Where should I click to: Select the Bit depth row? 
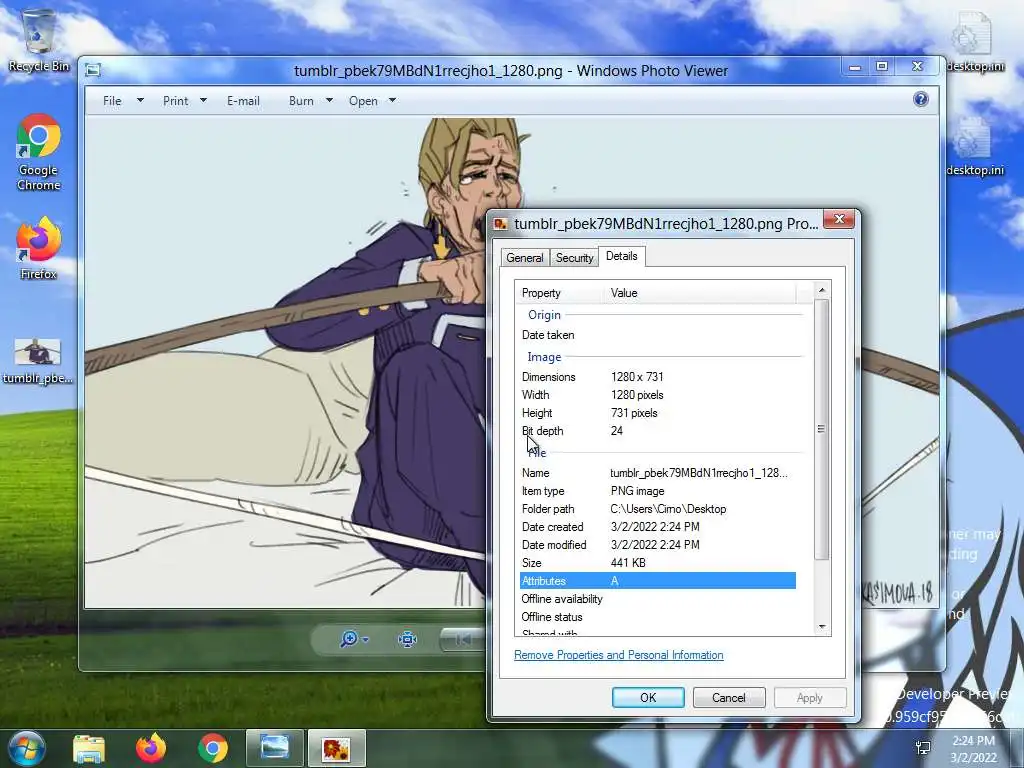(x=658, y=431)
